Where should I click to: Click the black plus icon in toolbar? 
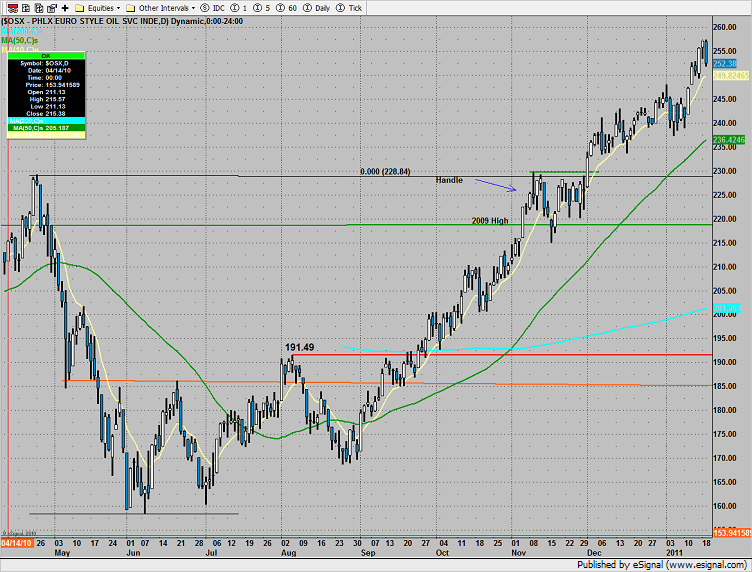pos(65,7)
